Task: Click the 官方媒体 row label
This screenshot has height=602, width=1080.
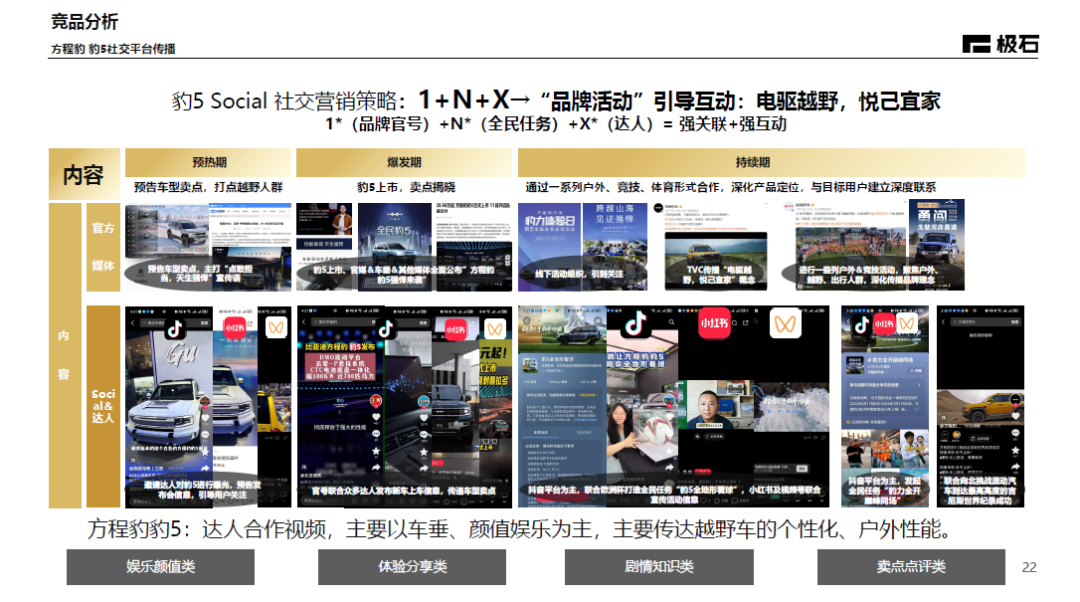Action: [103, 247]
